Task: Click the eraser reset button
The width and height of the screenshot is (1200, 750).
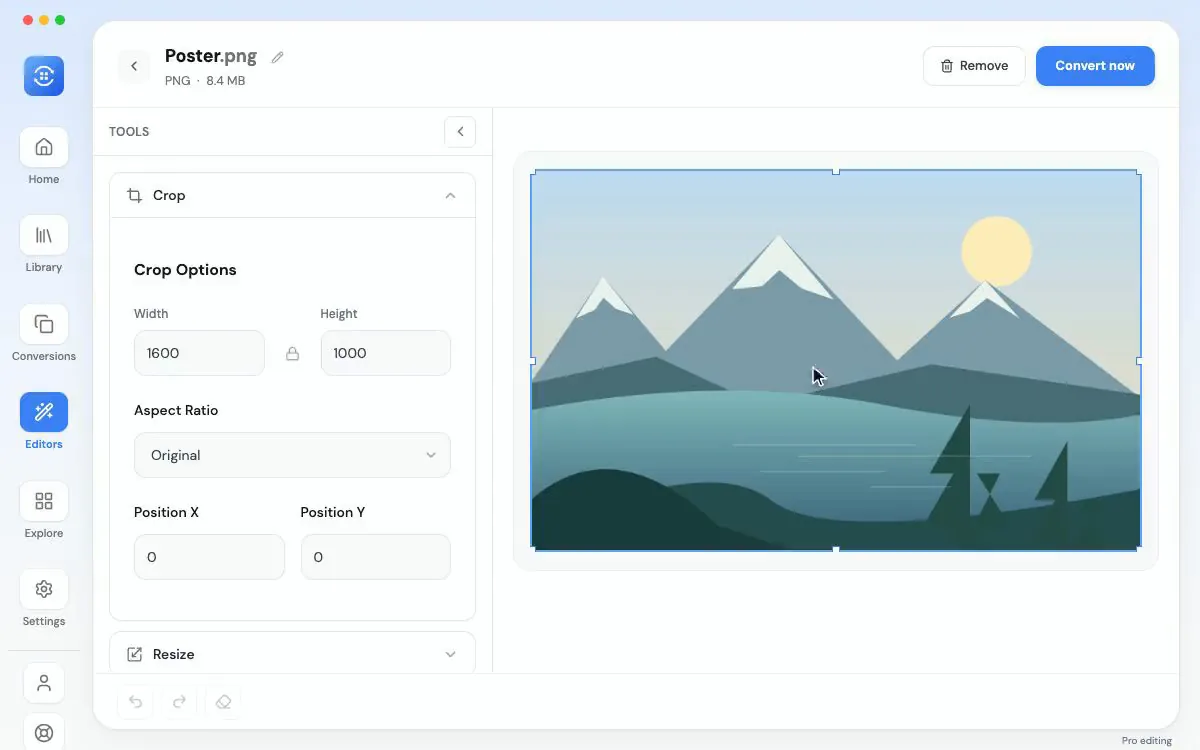Action: [224, 702]
